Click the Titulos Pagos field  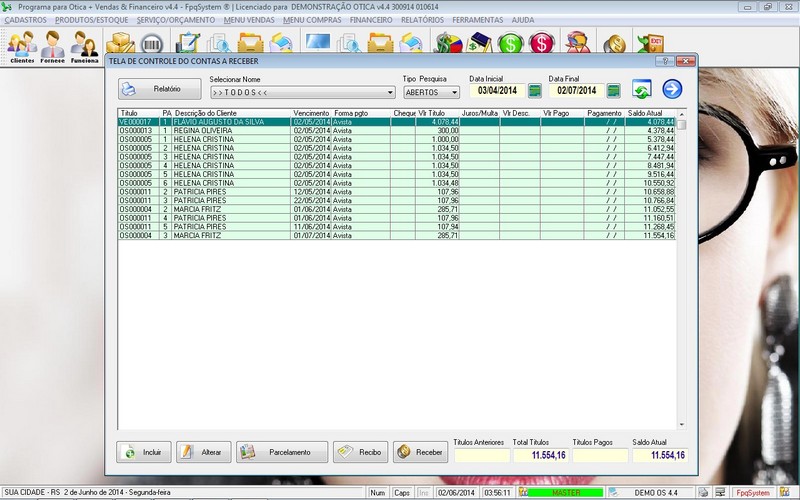[x=600, y=455]
